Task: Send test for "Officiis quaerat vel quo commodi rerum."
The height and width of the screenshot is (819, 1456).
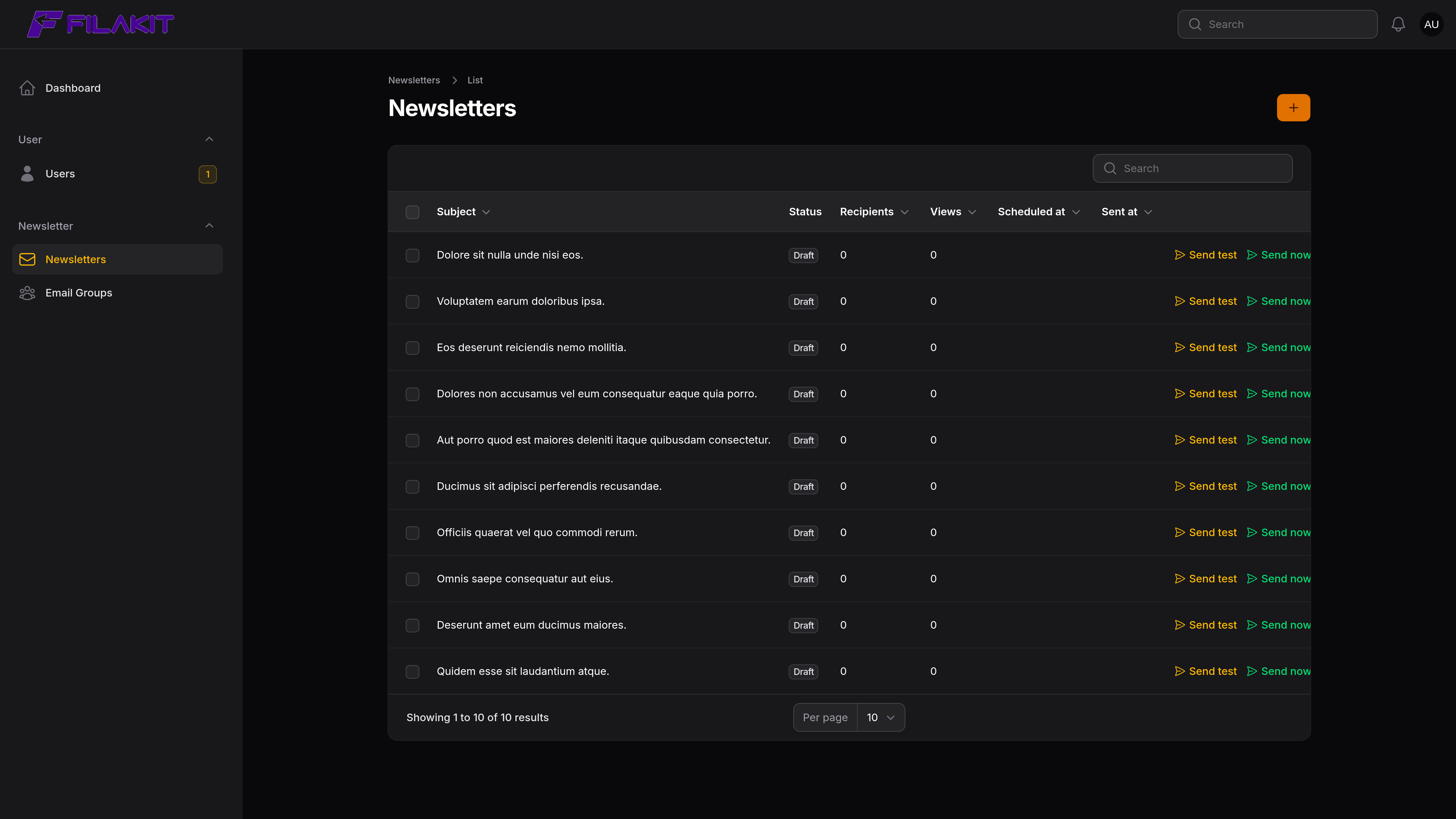Action: (x=1205, y=532)
